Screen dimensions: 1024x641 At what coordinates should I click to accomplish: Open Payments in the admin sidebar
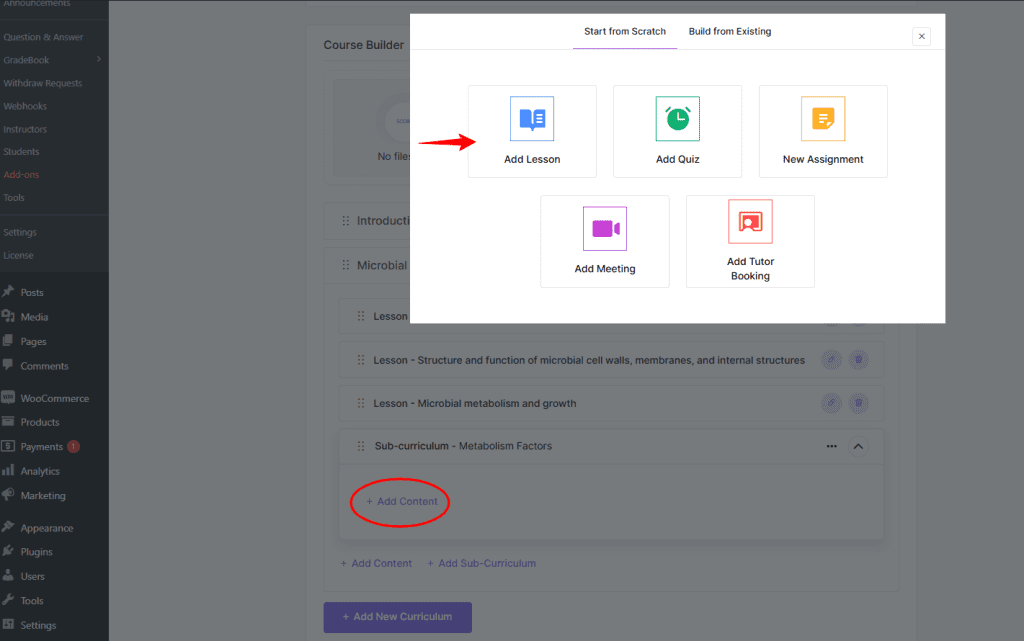pos(42,447)
